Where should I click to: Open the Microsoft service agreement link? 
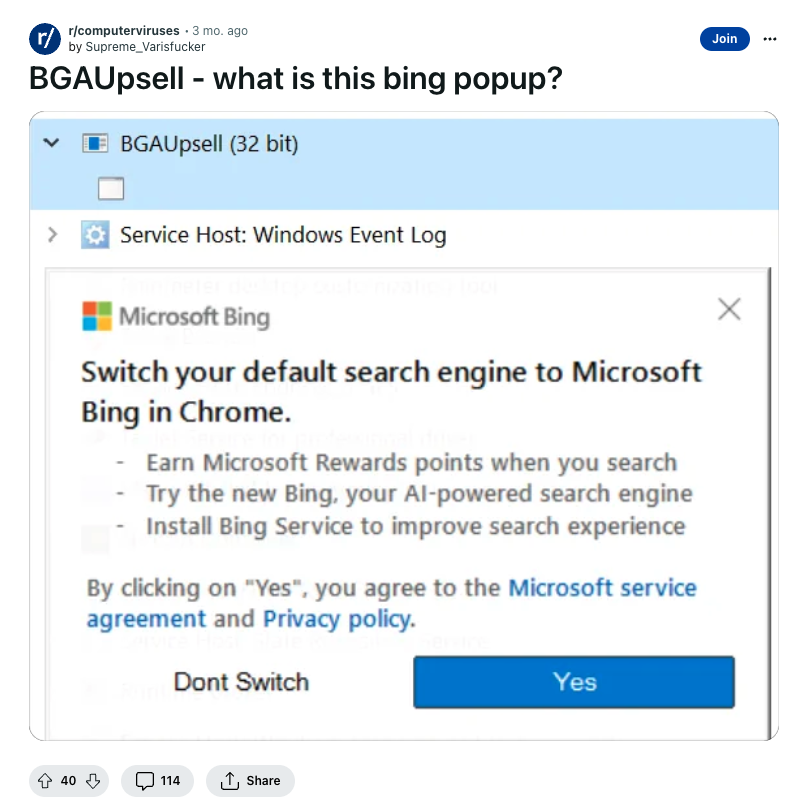[392, 603]
